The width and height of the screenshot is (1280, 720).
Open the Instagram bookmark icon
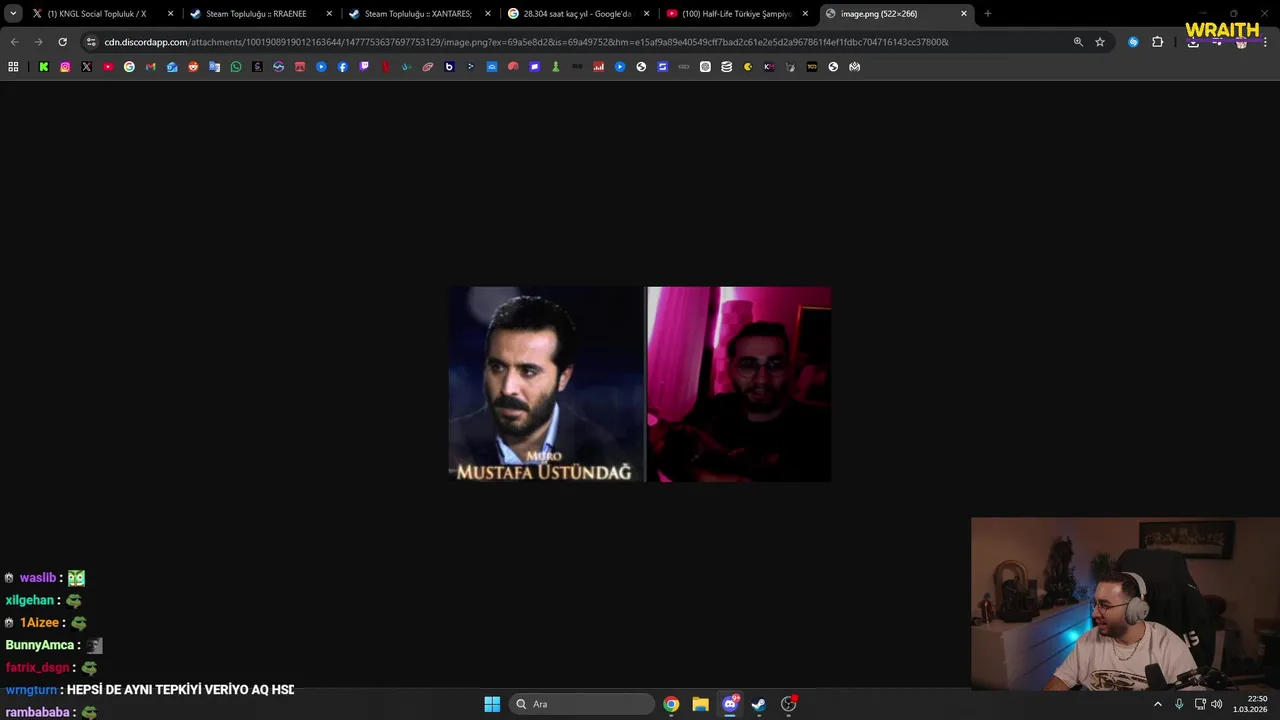tap(65, 67)
